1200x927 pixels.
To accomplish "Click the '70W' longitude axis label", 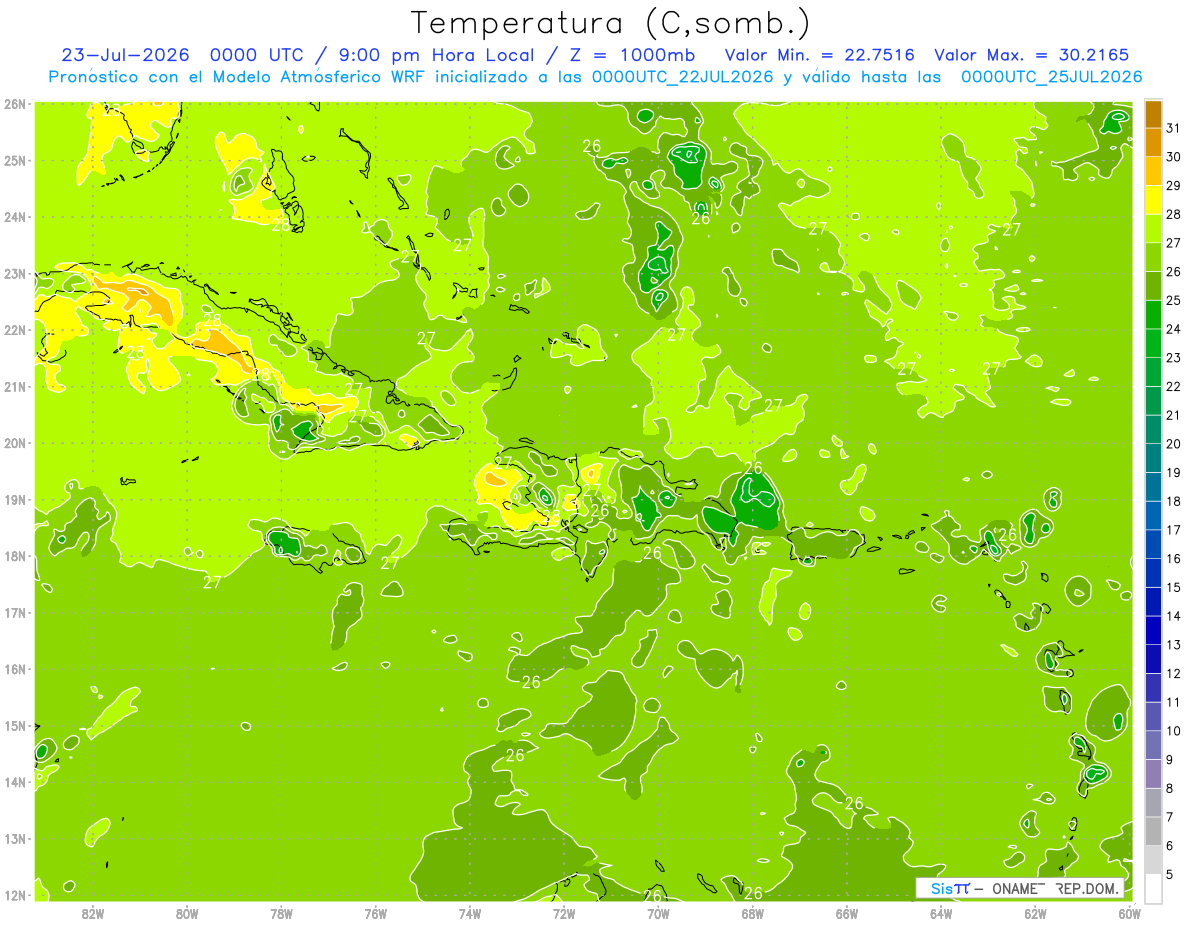I will (658, 913).
